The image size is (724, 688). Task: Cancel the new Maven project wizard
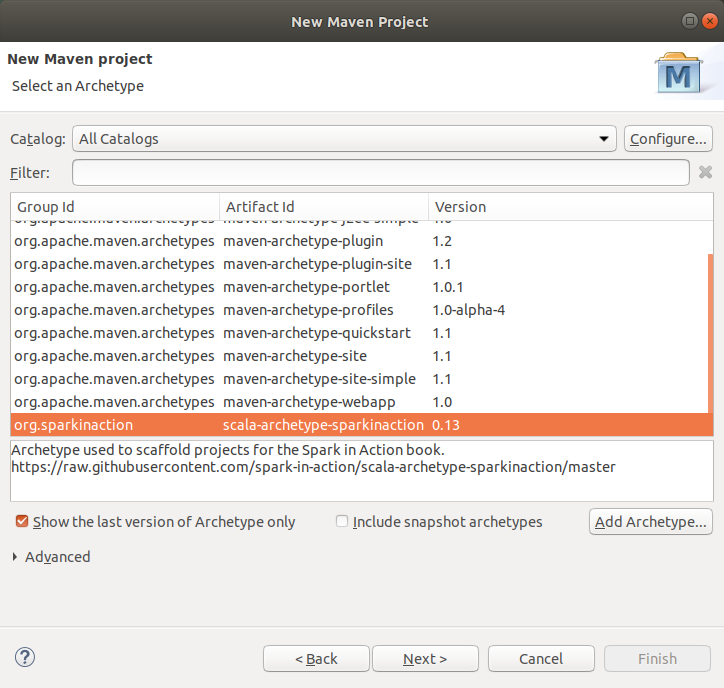[541, 659]
